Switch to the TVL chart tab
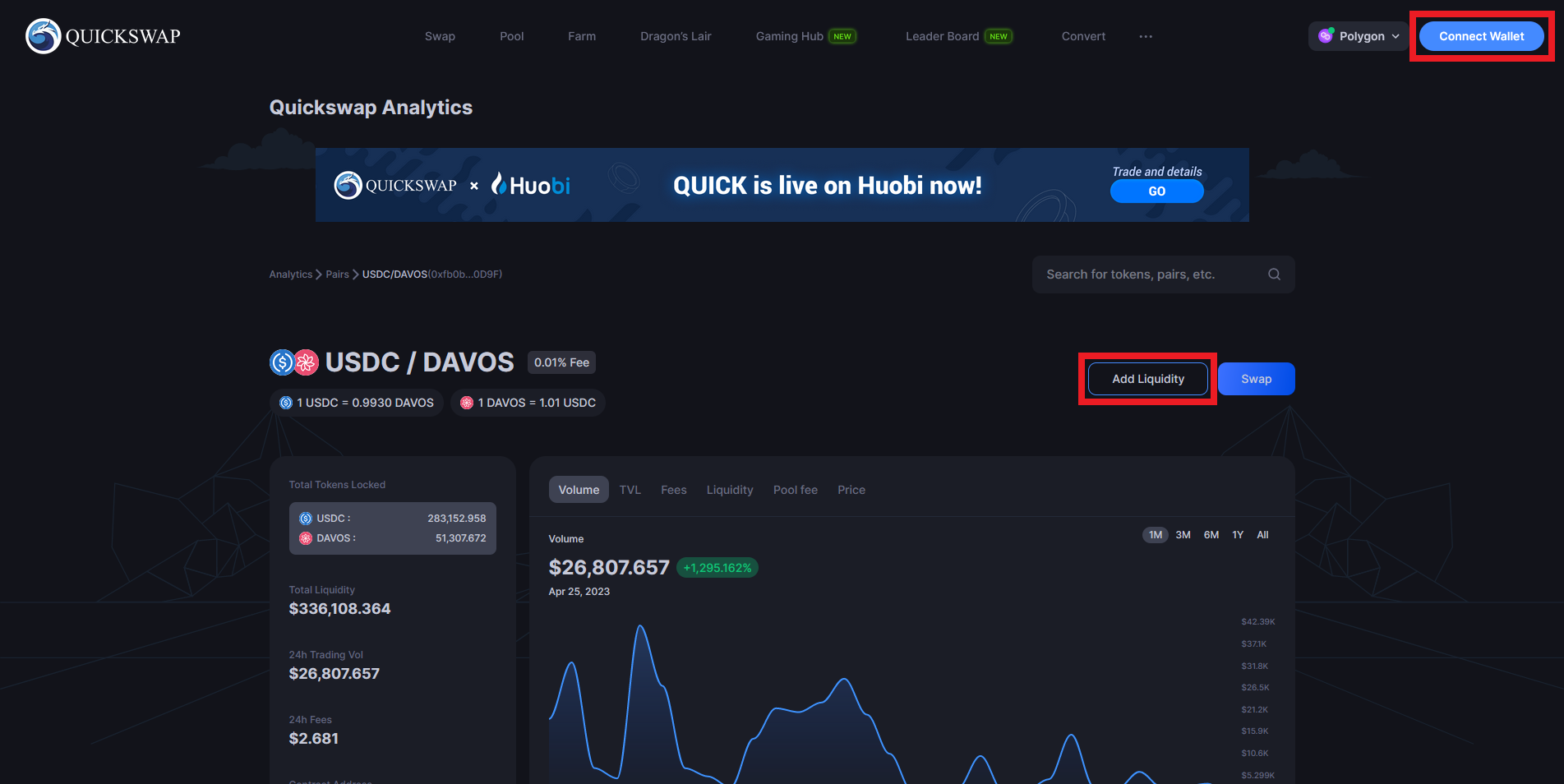The image size is (1564, 784). tap(630, 490)
